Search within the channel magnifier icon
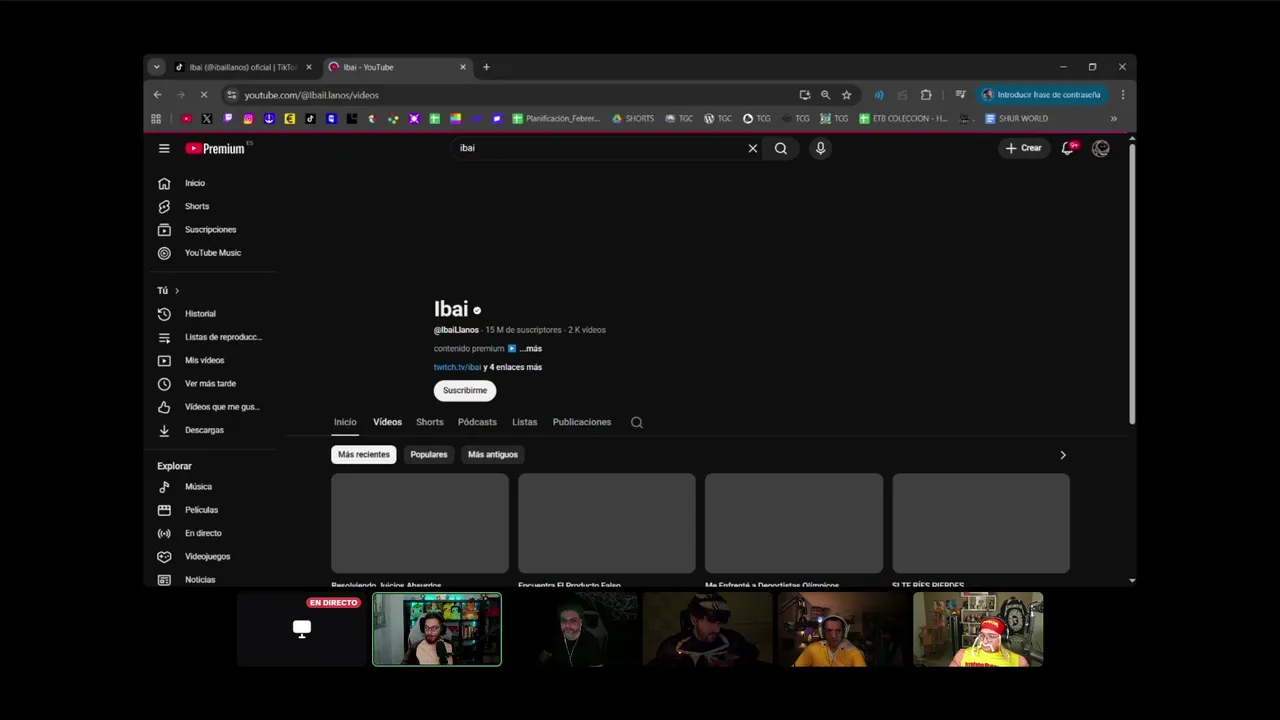Viewport: 1280px width, 720px height. coord(637,422)
